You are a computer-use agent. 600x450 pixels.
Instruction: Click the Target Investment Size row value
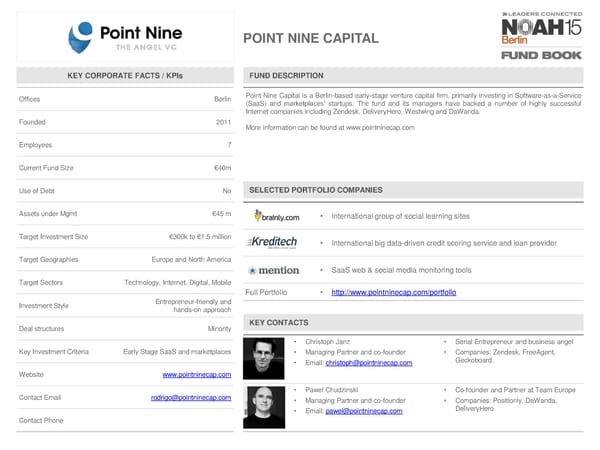tap(200, 237)
